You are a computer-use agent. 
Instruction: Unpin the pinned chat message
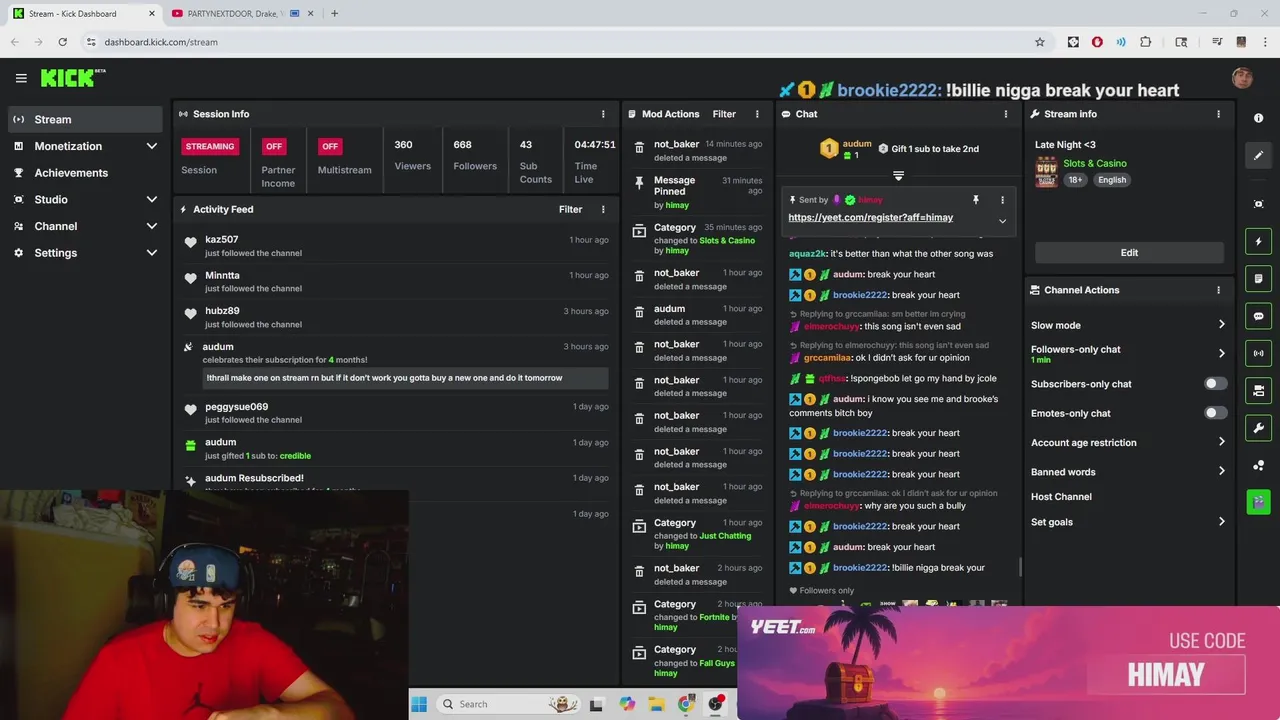tap(976, 200)
